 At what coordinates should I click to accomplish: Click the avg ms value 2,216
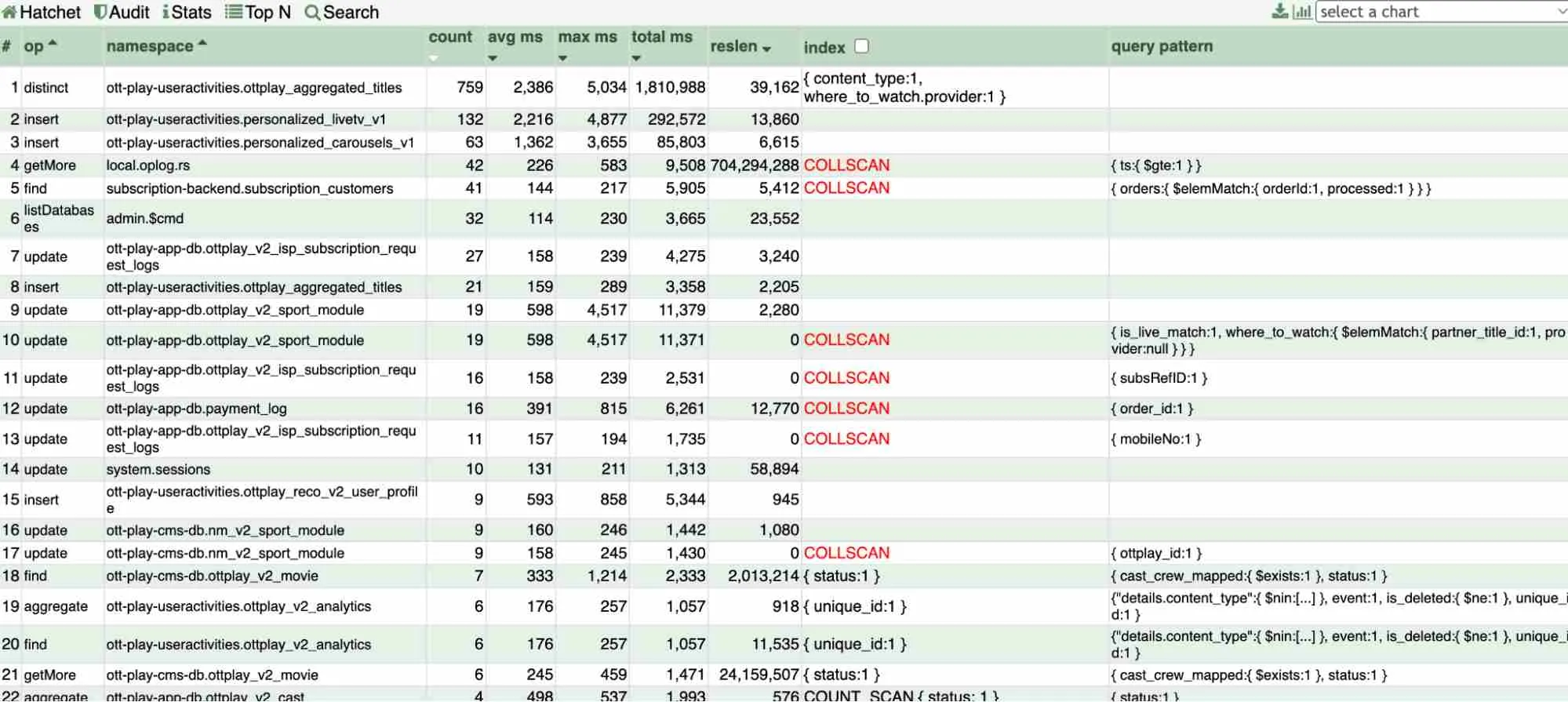point(533,119)
